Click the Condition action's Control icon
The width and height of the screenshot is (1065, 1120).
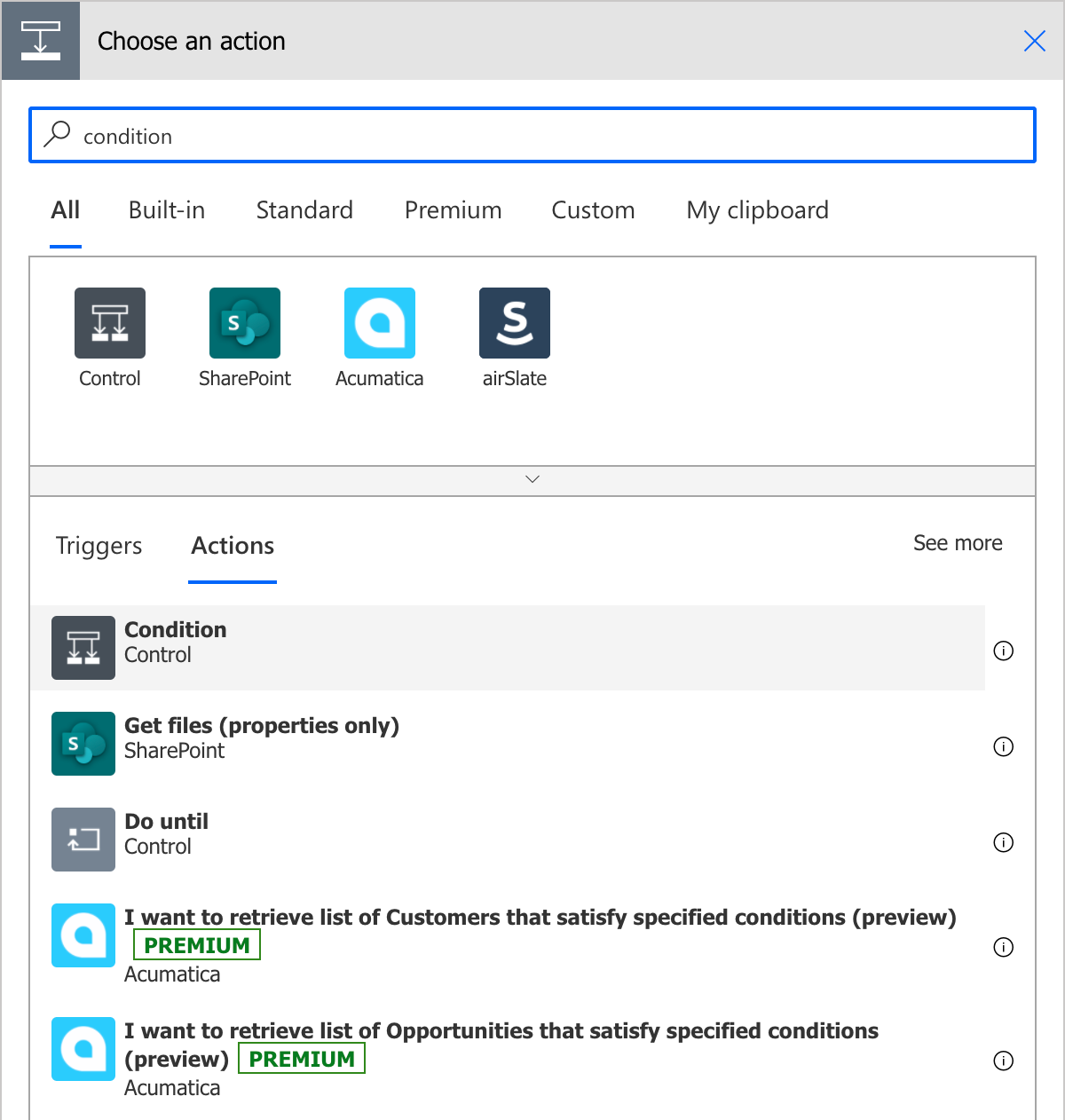pyautogui.click(x=83, y=648)
